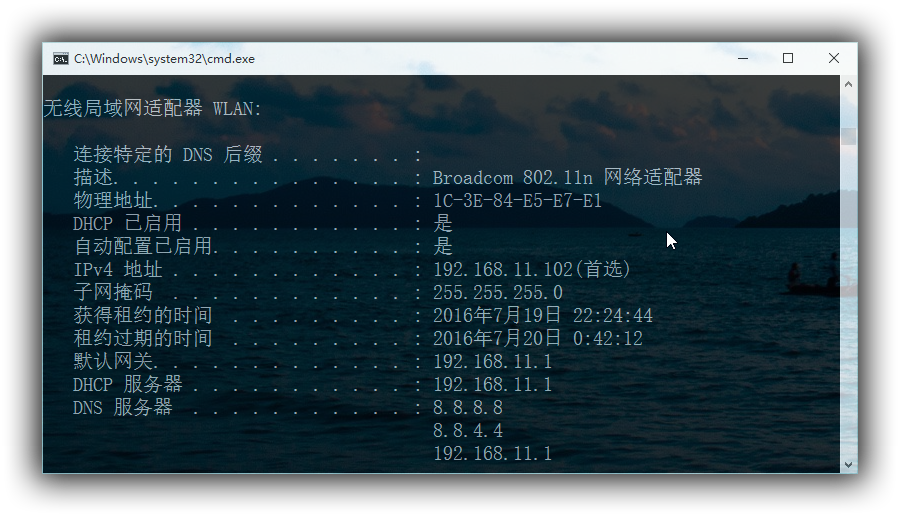900x516 pixels.
Task: Close the cmd.exe window
Action: click(834, 59)
